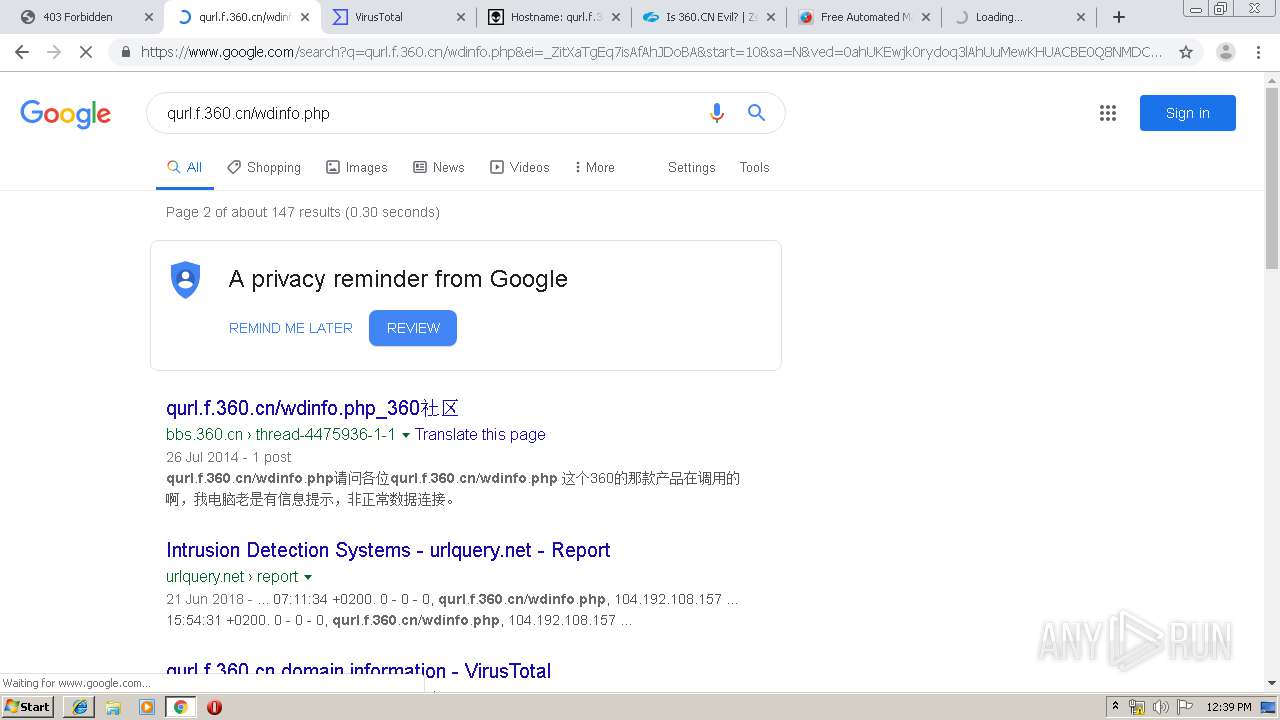Bookmark this page with star icon
Screen dimensions: 1280x720
[x=1186, y=52]
